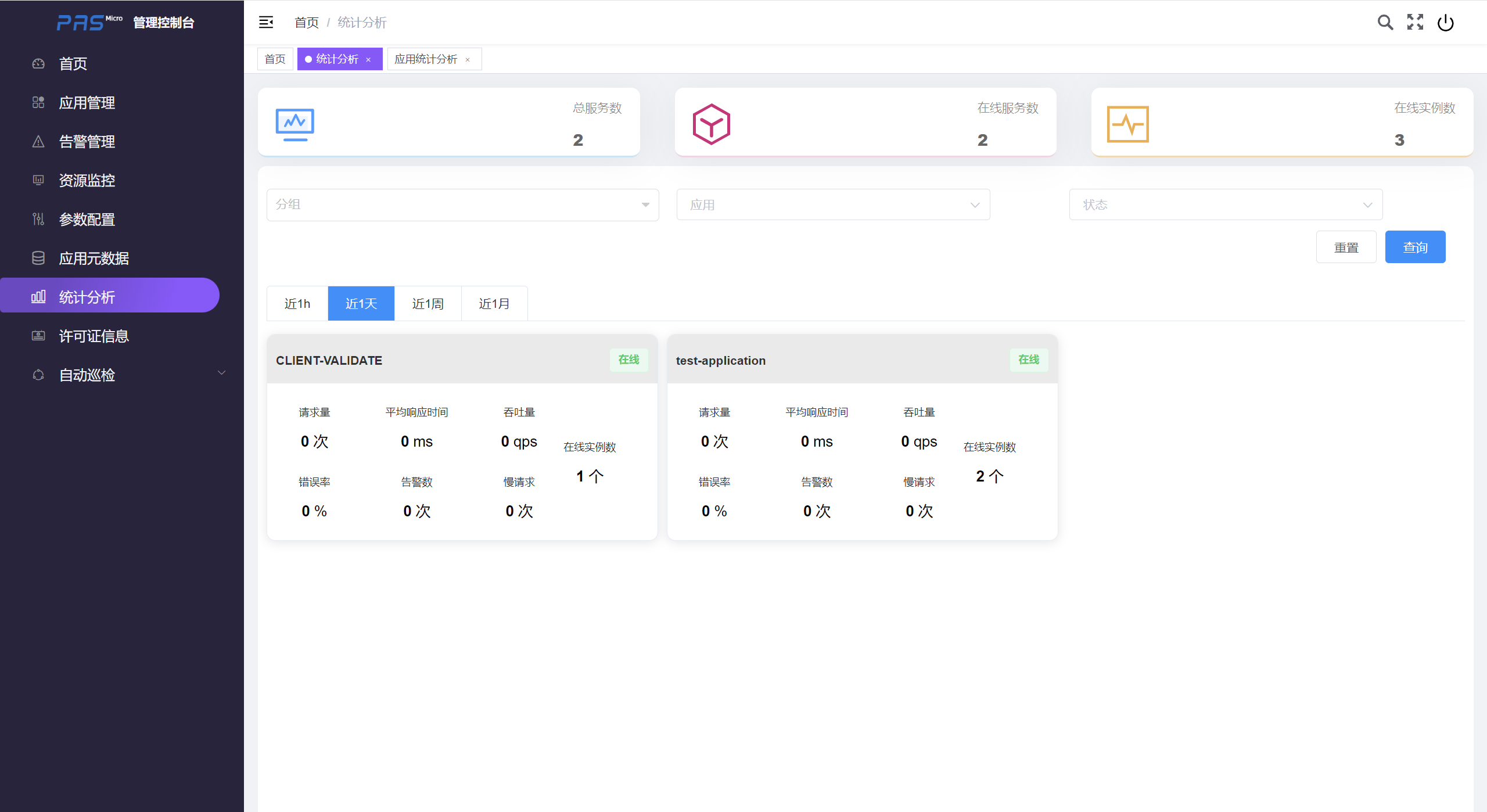Open the 状态 dropdown

(x=1226, y=204)
